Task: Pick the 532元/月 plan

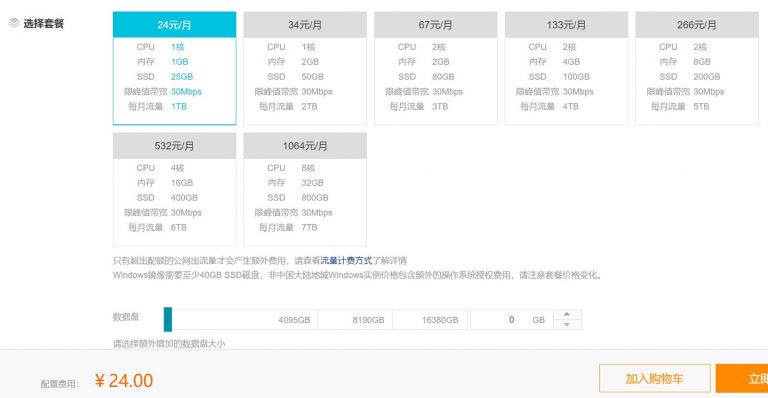Action: pyautogui.click(x=174, y=189)
